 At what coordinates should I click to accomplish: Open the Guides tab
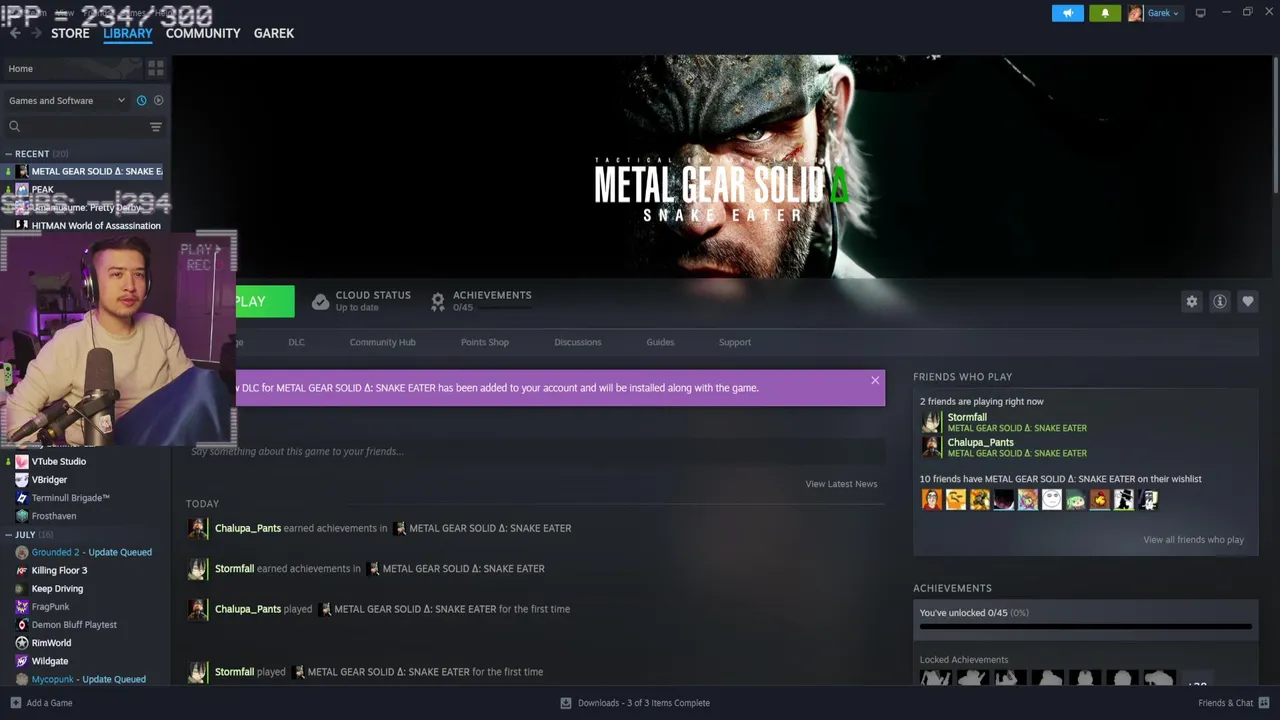coord(660,342)
